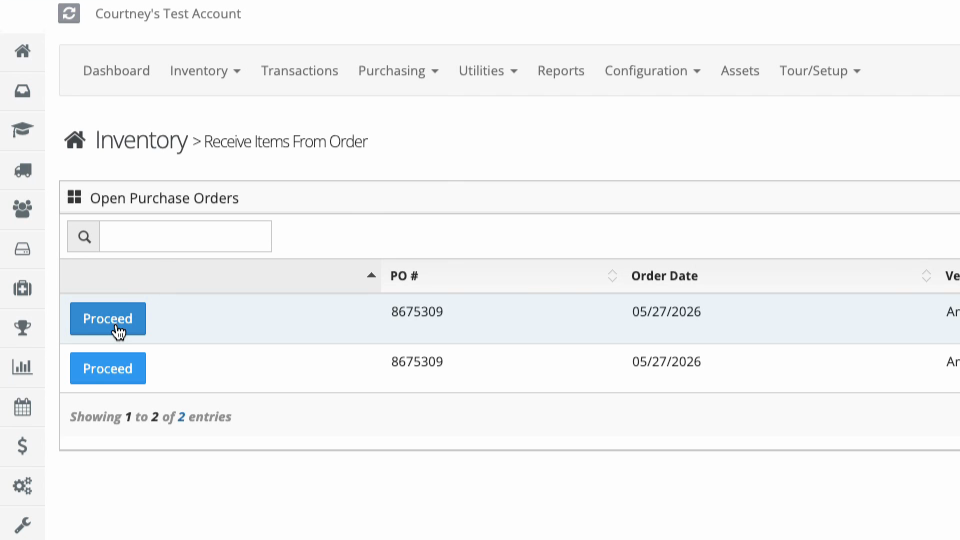
Task: Click the dollar sign sidebar icon
Action: [23, 446]
